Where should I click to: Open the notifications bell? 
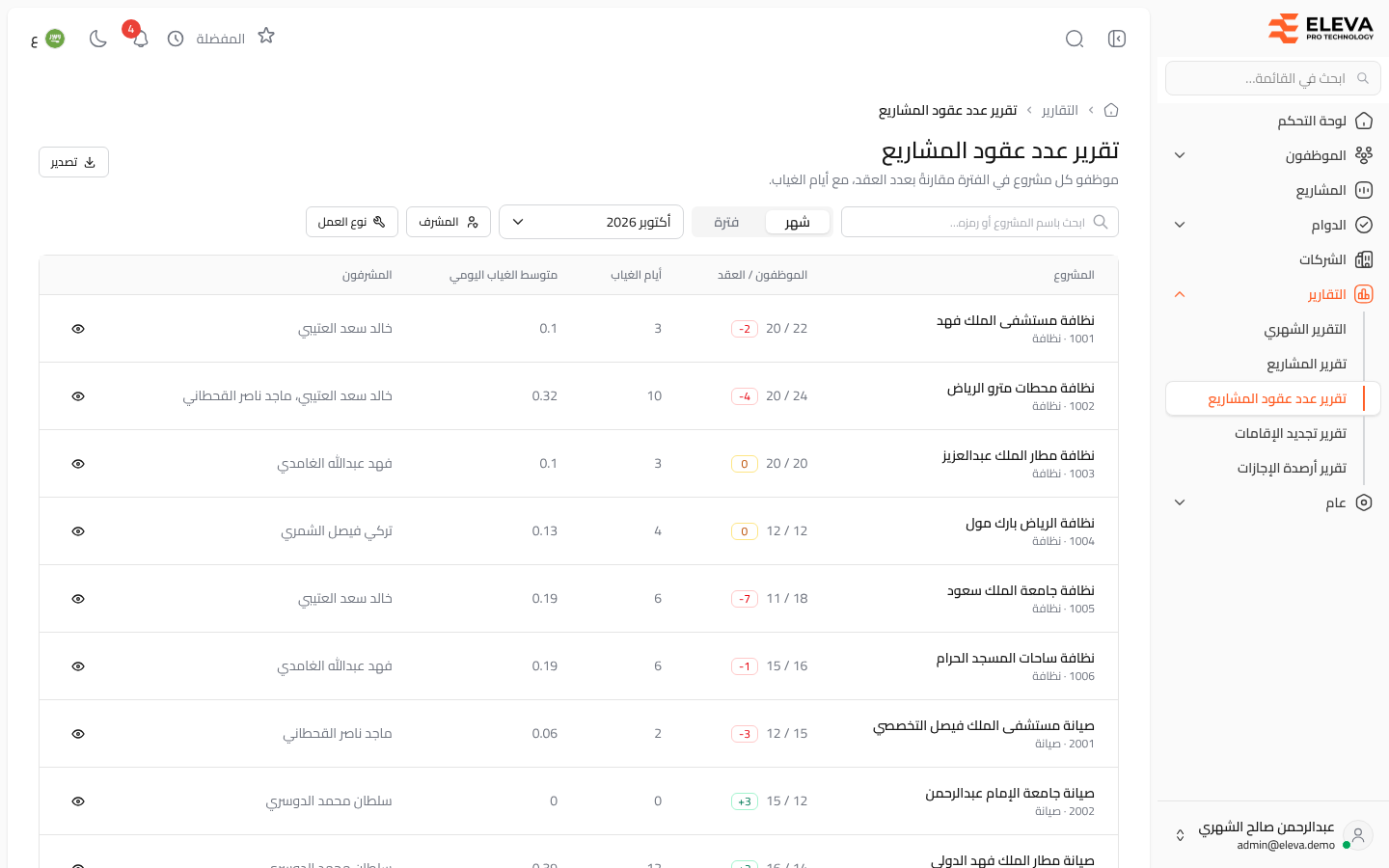141,39
